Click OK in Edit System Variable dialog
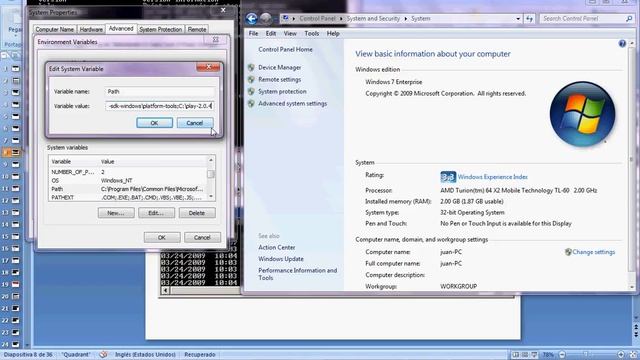The image size is (640, 360). coord(154,123)
